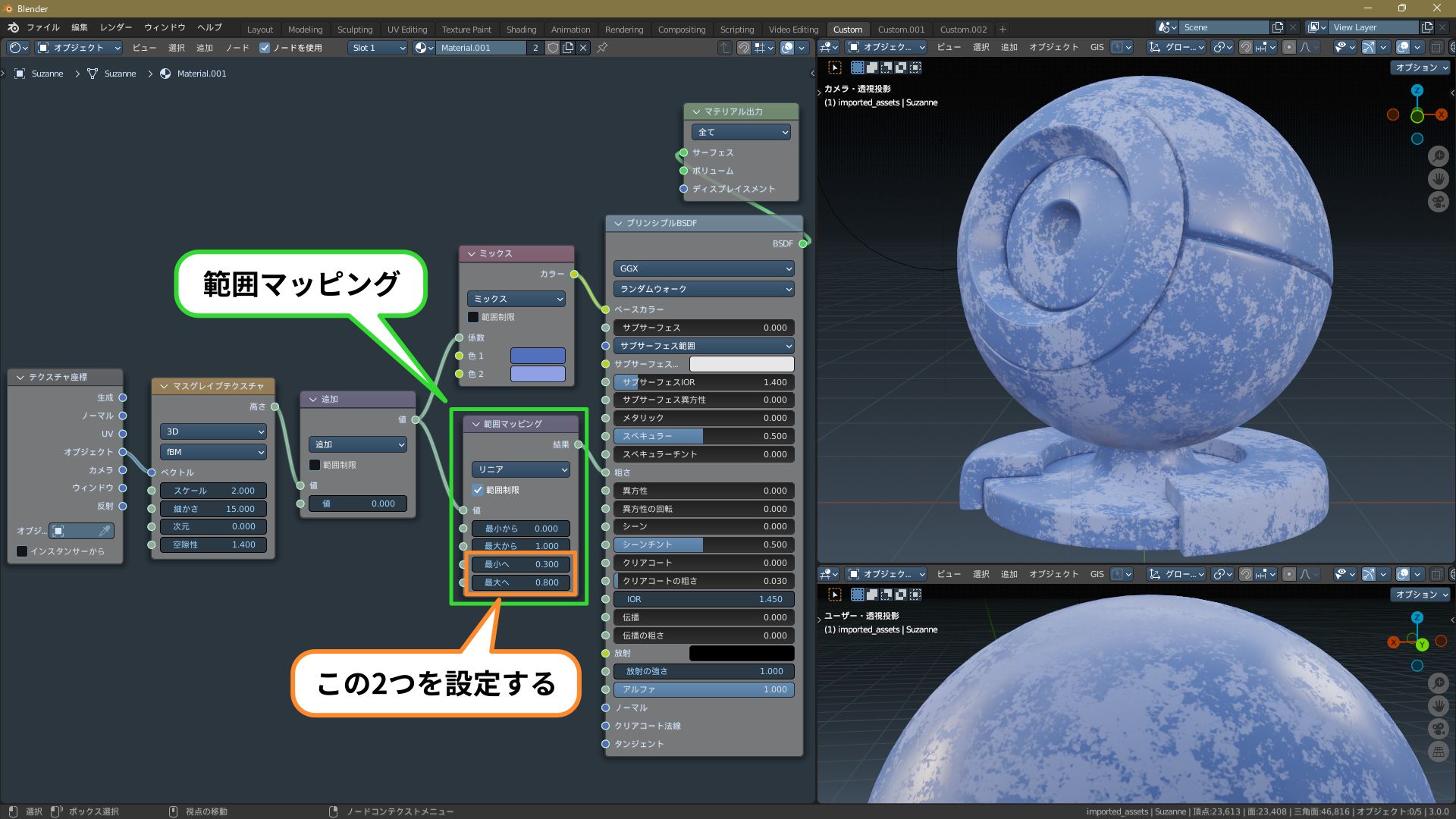Unlink Material.001 with the X icon
The width and height of the screenshot is (1456, 819).
point(582,48)
